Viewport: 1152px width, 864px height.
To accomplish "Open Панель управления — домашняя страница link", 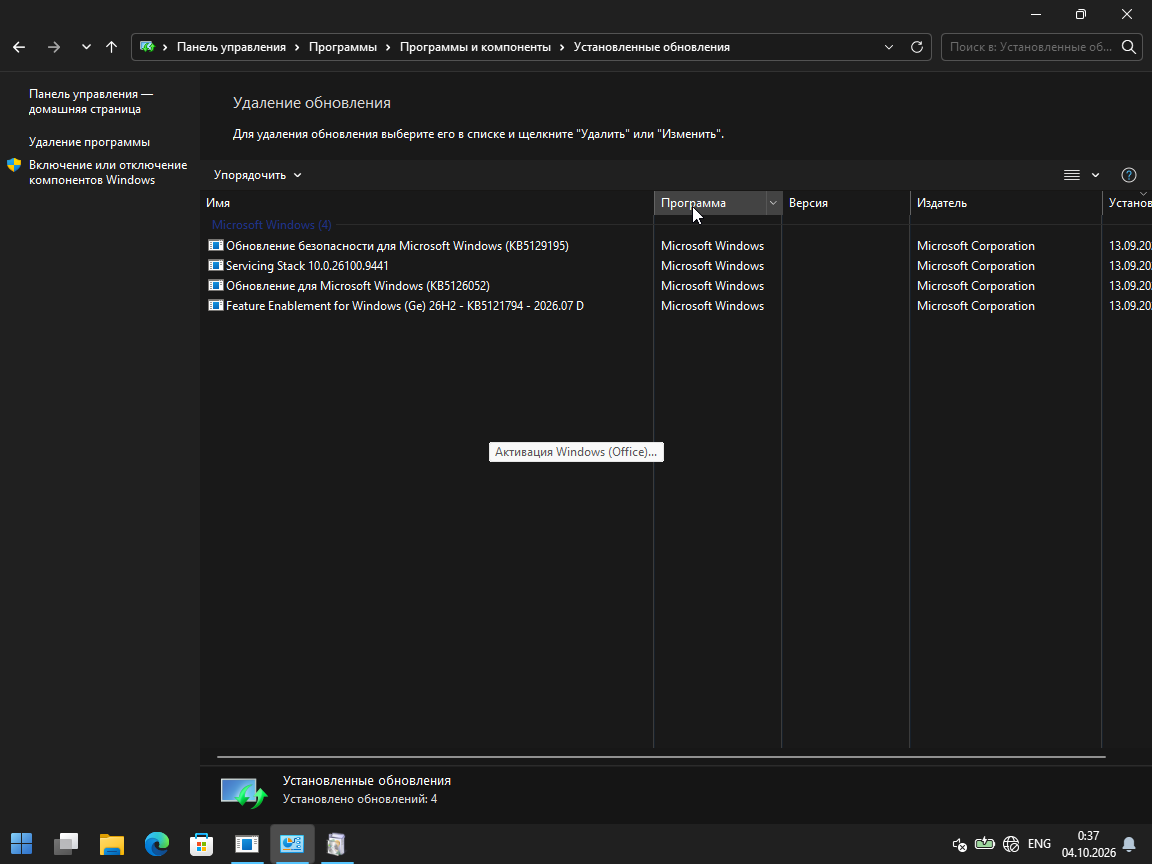I will pyautogui.click(x=91, y=101).
